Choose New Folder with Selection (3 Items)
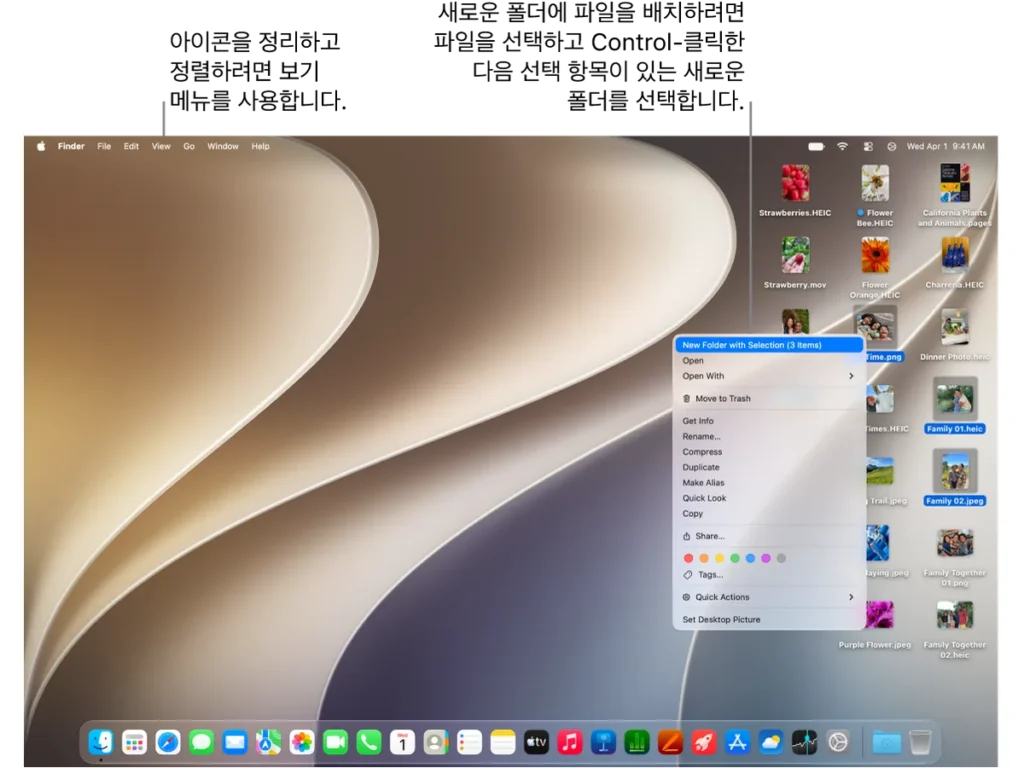 point(769,345)
